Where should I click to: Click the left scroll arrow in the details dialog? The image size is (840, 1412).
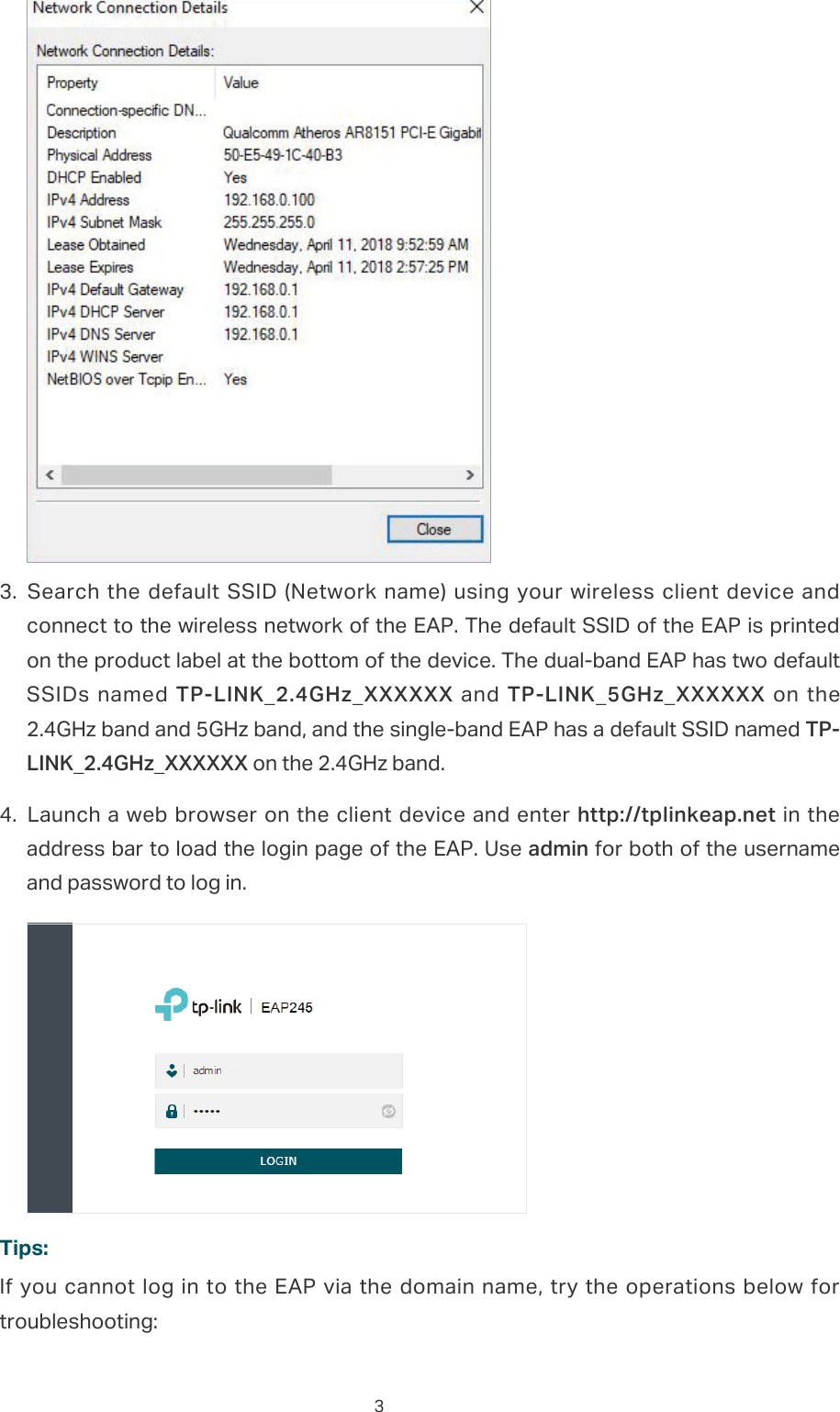[49, 475]
